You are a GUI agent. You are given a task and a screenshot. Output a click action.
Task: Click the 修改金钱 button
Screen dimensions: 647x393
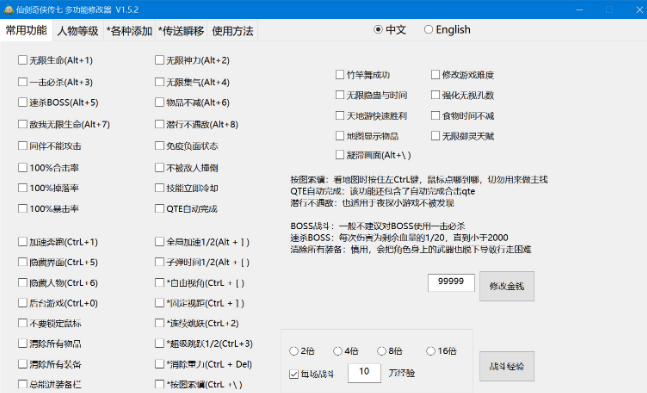click(x=507, y=286)
